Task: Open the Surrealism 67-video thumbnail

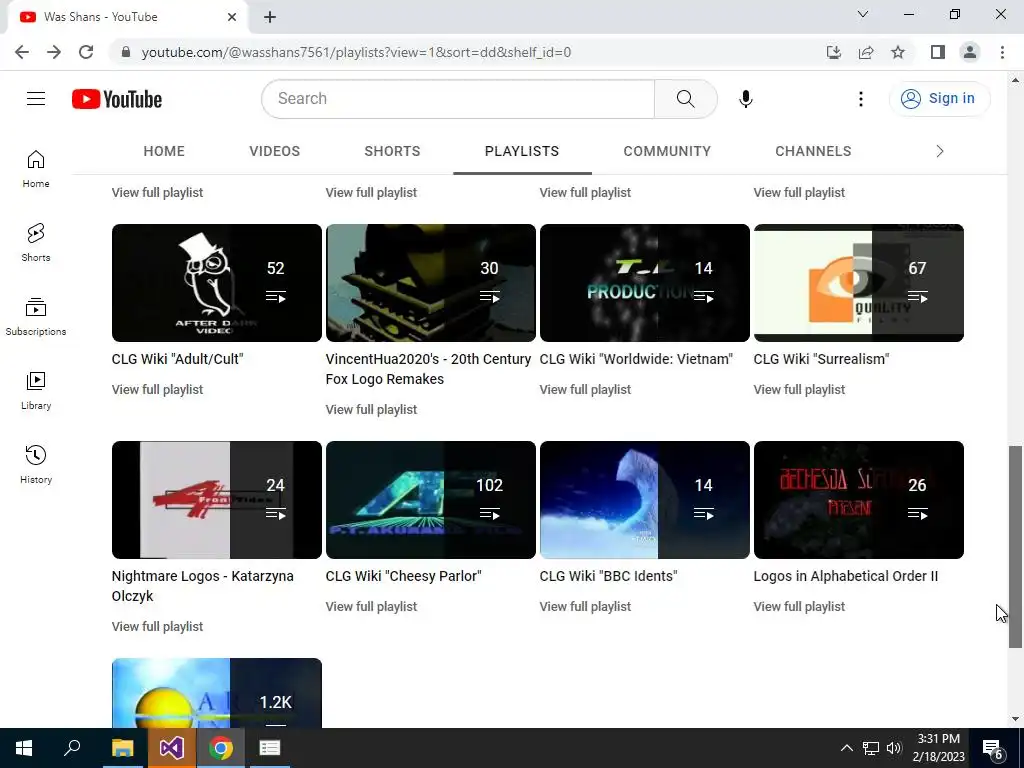Action: 859,283
